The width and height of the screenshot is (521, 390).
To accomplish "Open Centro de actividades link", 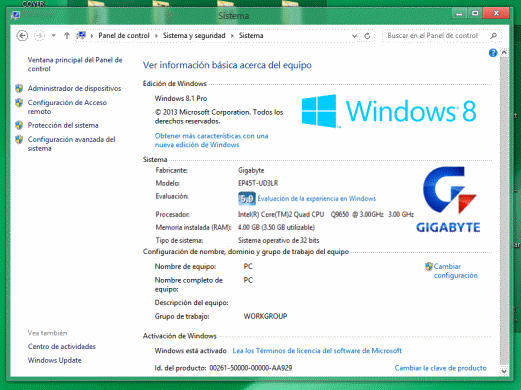I will click(x=62, y=347).
